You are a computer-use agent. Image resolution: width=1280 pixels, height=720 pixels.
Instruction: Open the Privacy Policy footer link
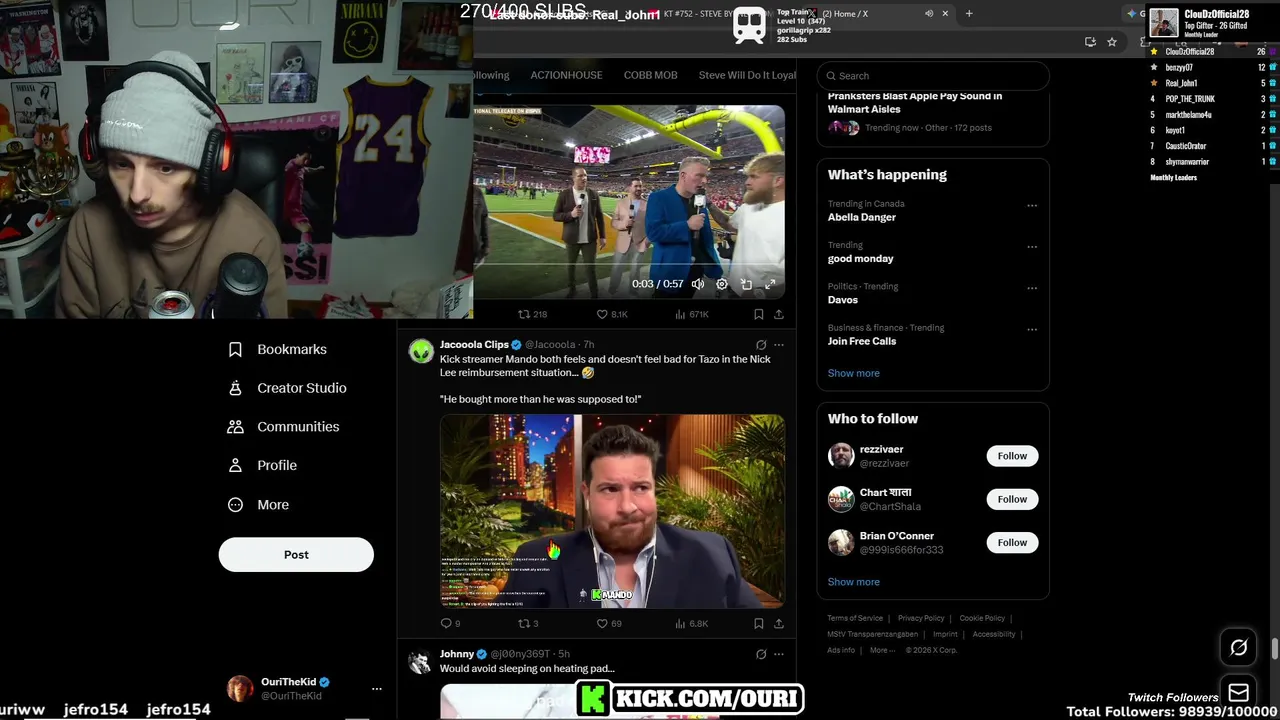[x=921, y=618]
